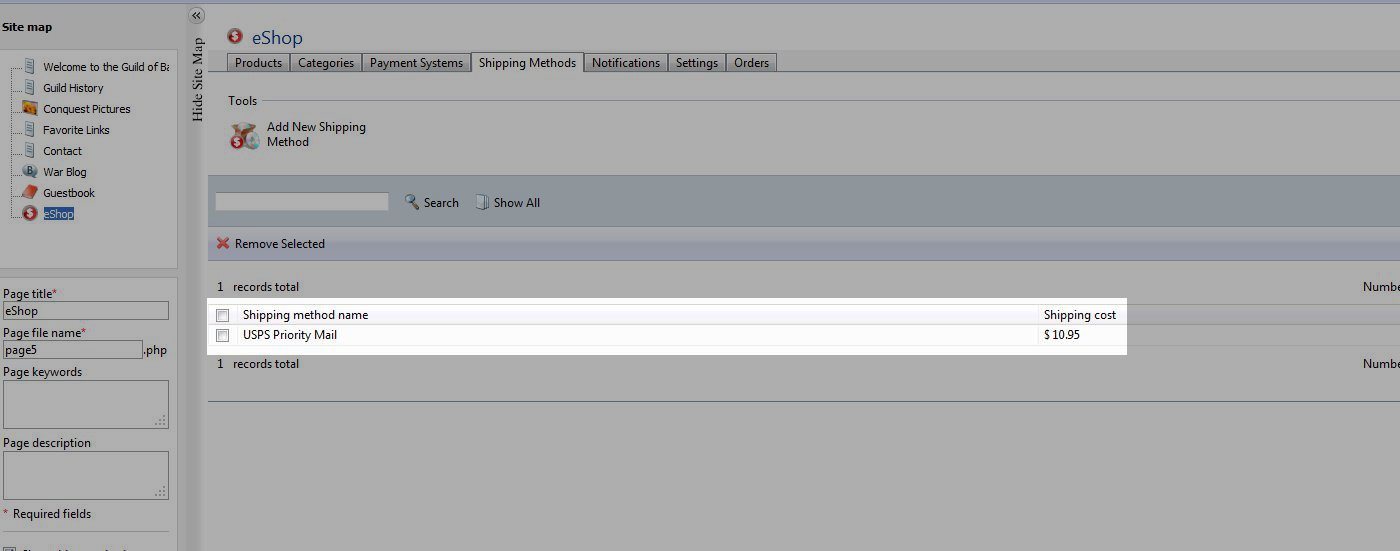Click the Show All link
Viewport: 1400px width, 551px height.
[x=517, y=202]
